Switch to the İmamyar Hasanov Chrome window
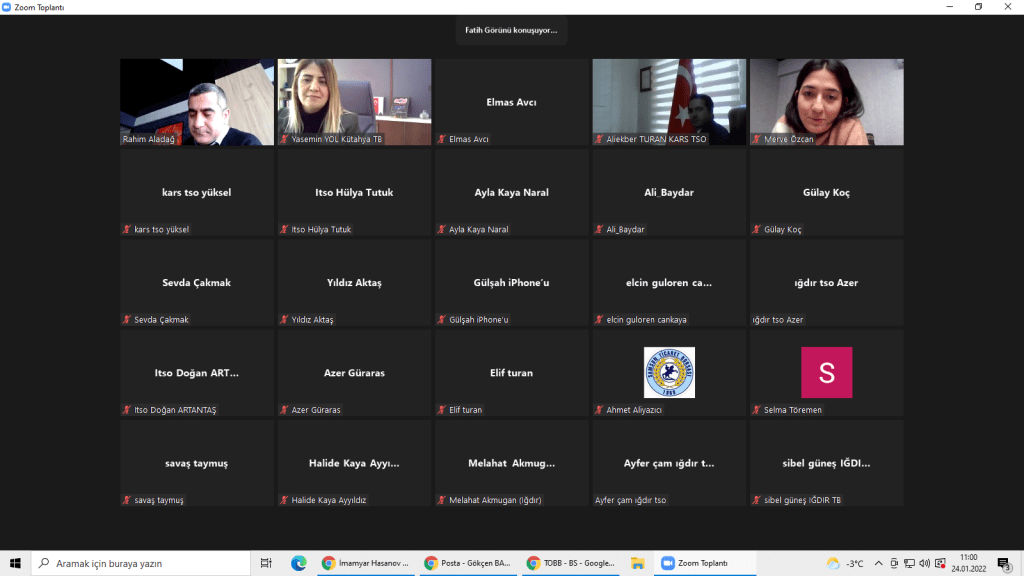 366,563
